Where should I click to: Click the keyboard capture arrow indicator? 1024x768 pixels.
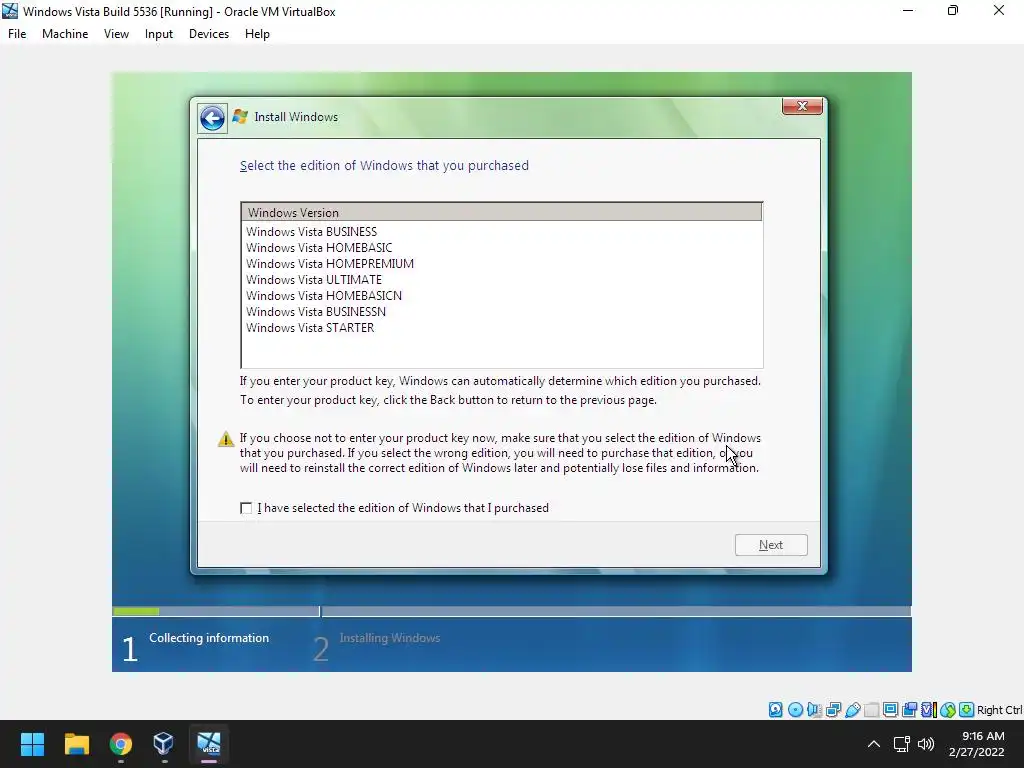(x=967, y=710)
